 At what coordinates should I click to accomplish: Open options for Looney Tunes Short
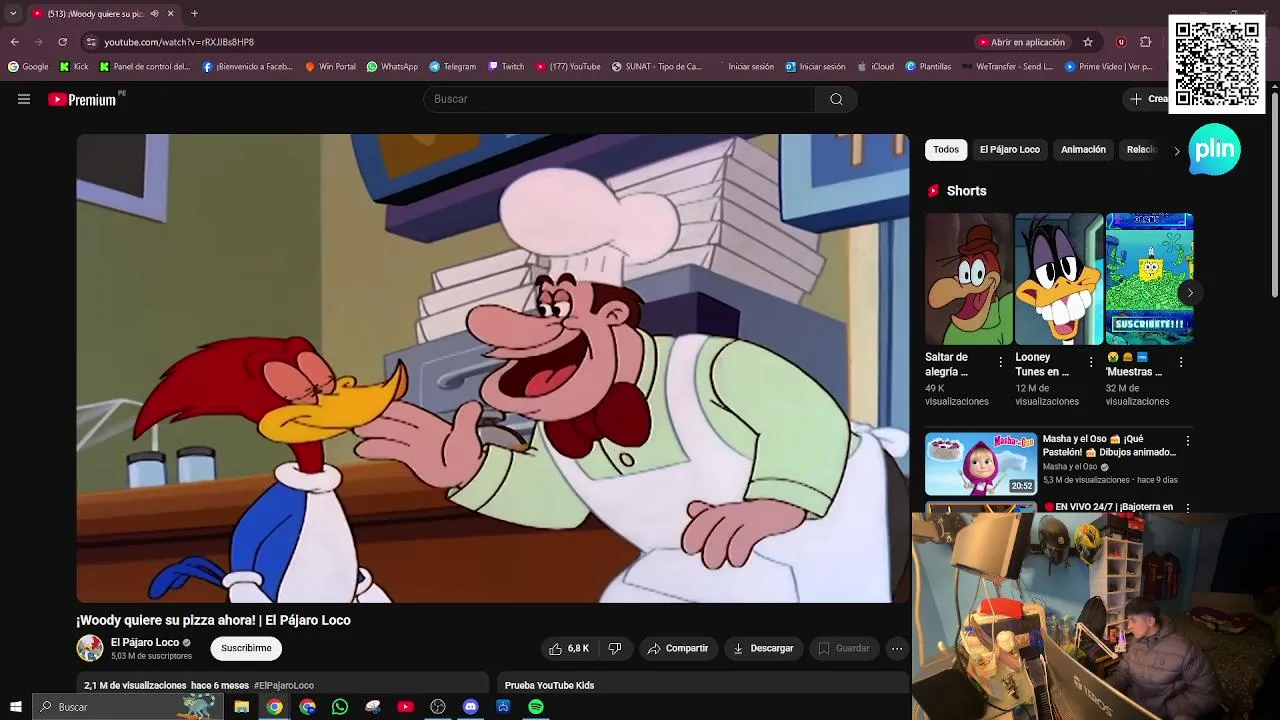(1091, 363)
